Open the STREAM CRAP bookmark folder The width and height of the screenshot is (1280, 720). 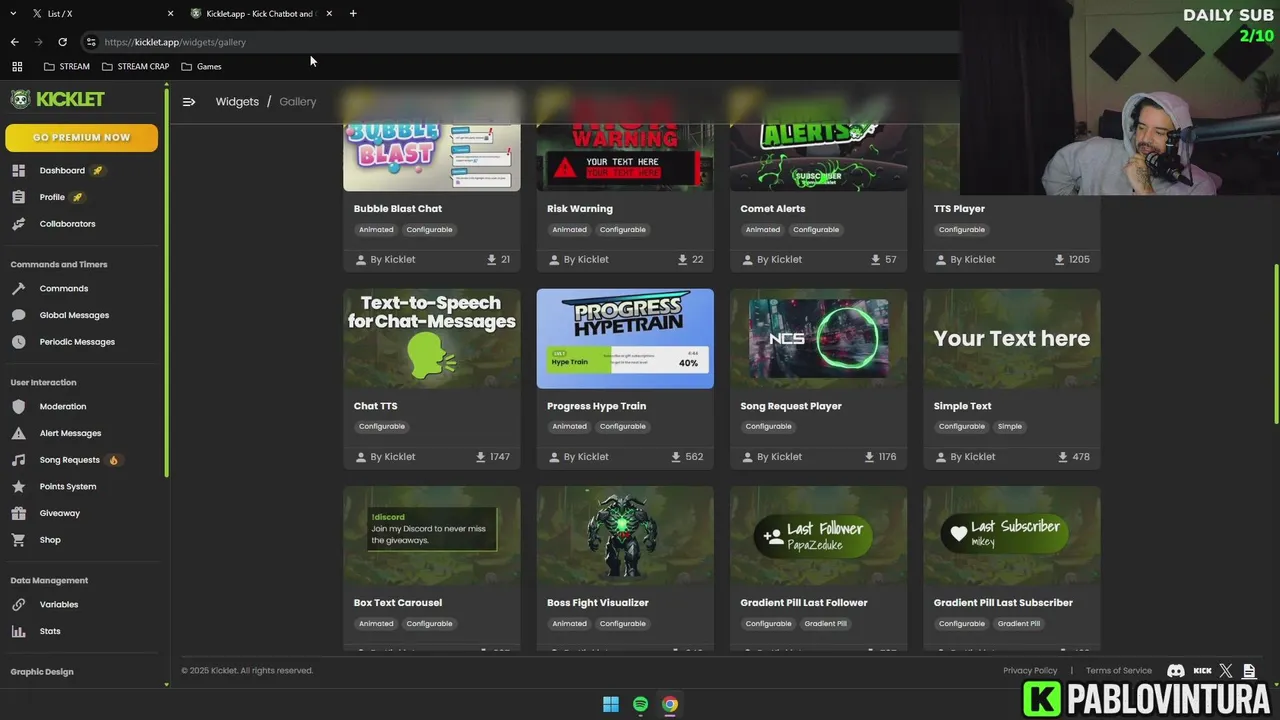(x=135, y=66)
